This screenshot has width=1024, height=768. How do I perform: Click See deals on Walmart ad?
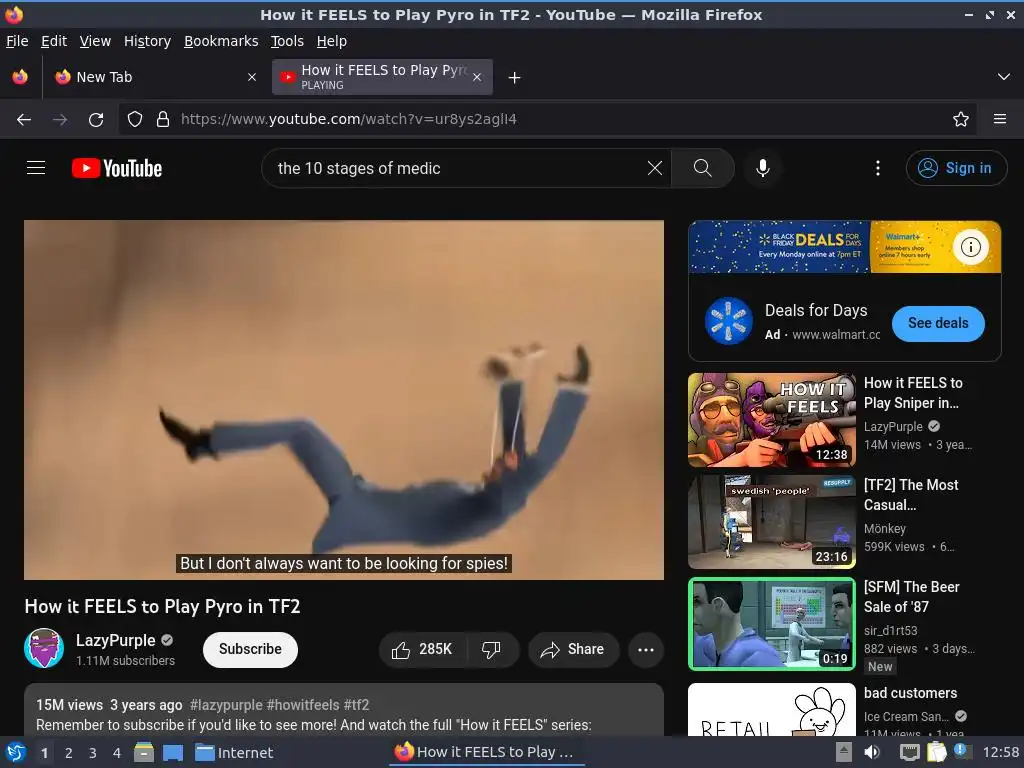pos(938,323)
